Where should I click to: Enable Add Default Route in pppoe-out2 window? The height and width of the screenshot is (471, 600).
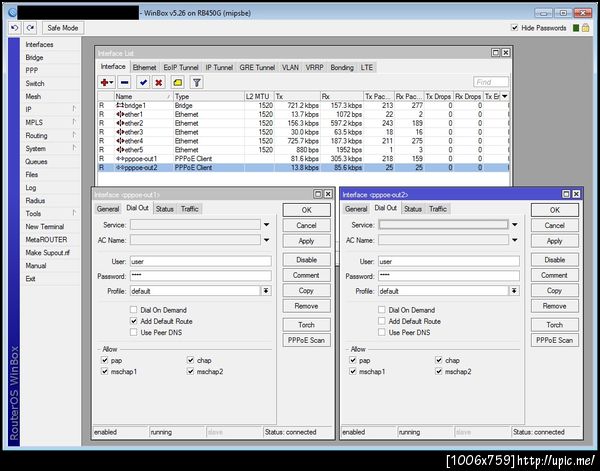point(382,321)
